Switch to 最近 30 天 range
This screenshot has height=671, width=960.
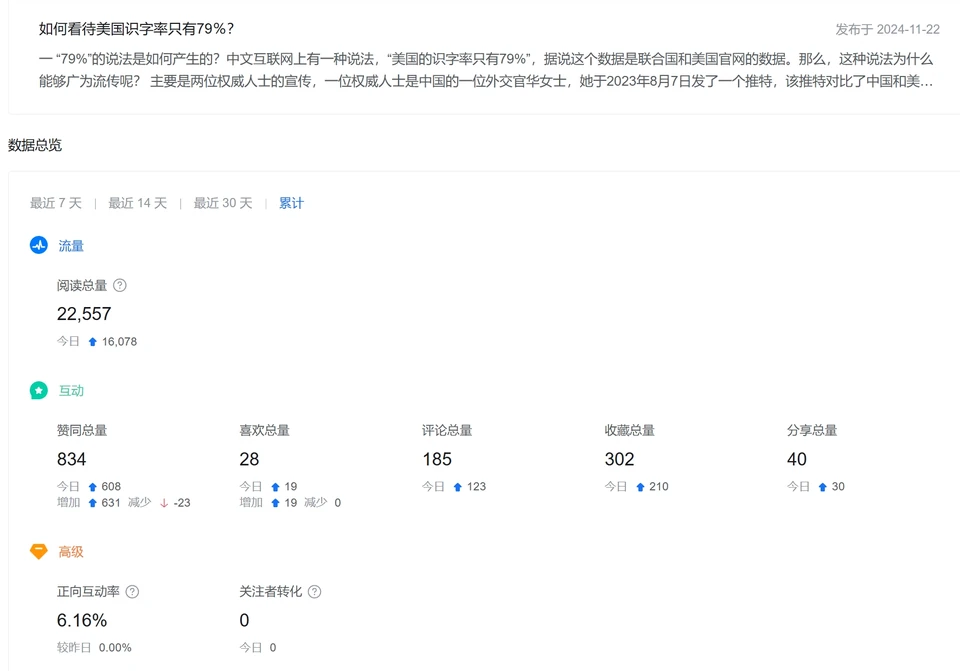click(x=223, y=203)
